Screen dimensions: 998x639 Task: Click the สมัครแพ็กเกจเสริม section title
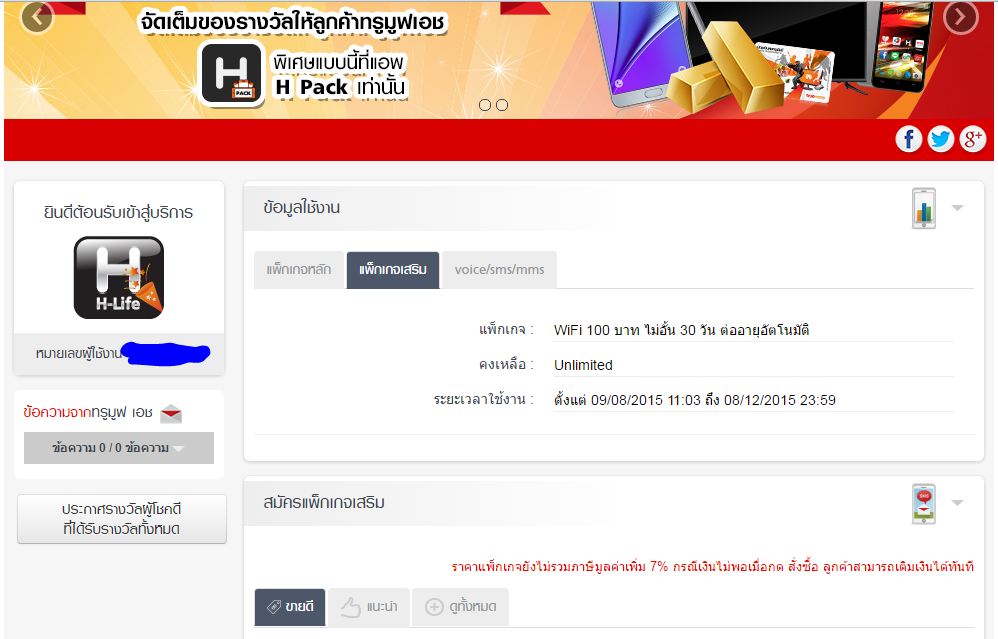point(324,503)
